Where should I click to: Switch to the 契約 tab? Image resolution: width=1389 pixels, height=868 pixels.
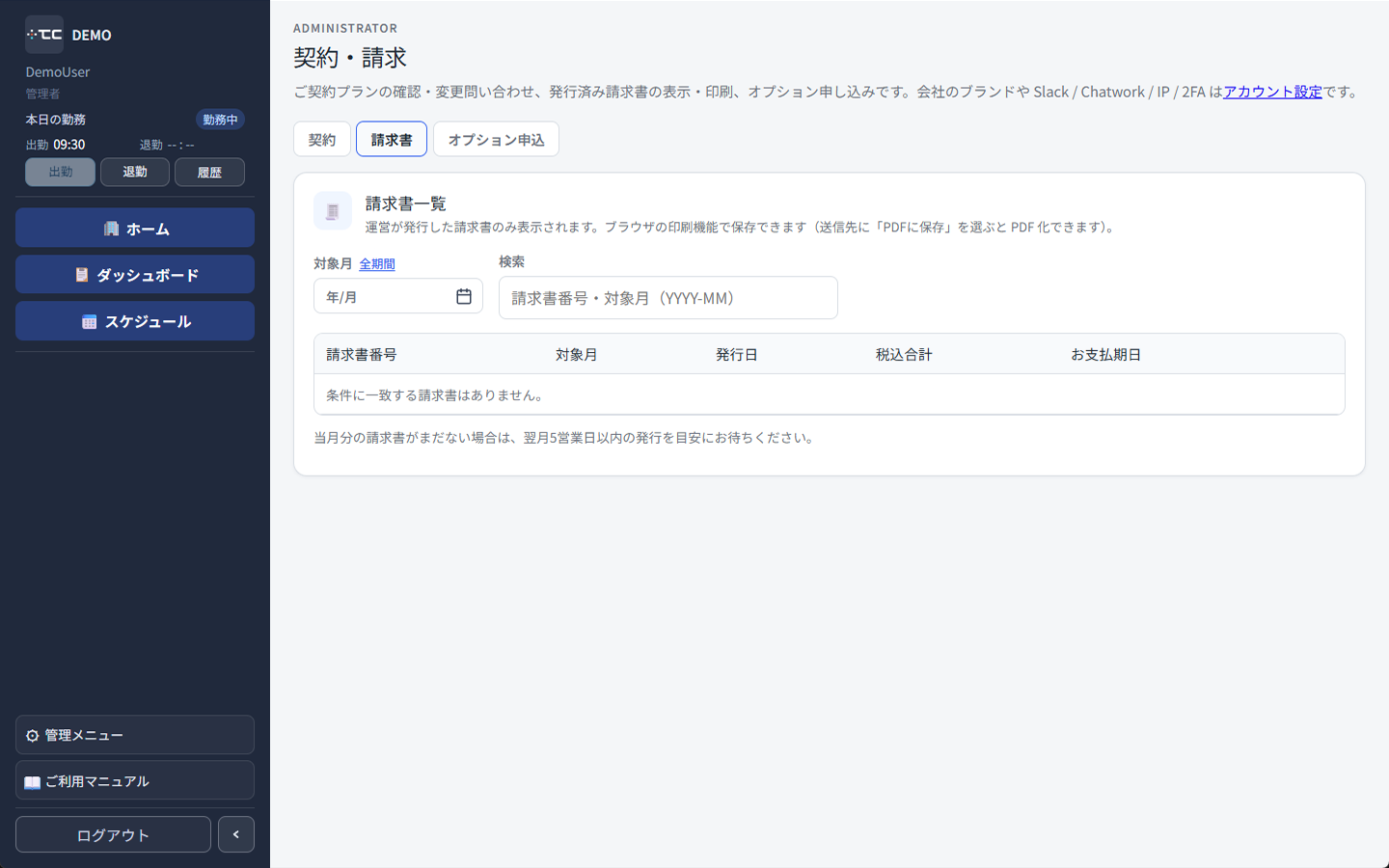point(322,140)
